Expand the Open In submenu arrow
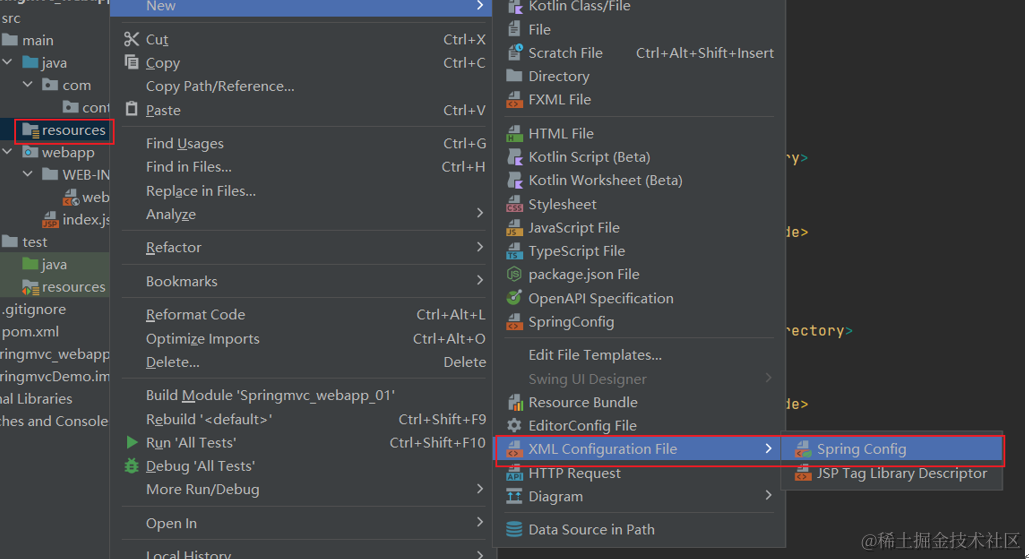This screenshot has width=1029, height=559. 480,522
